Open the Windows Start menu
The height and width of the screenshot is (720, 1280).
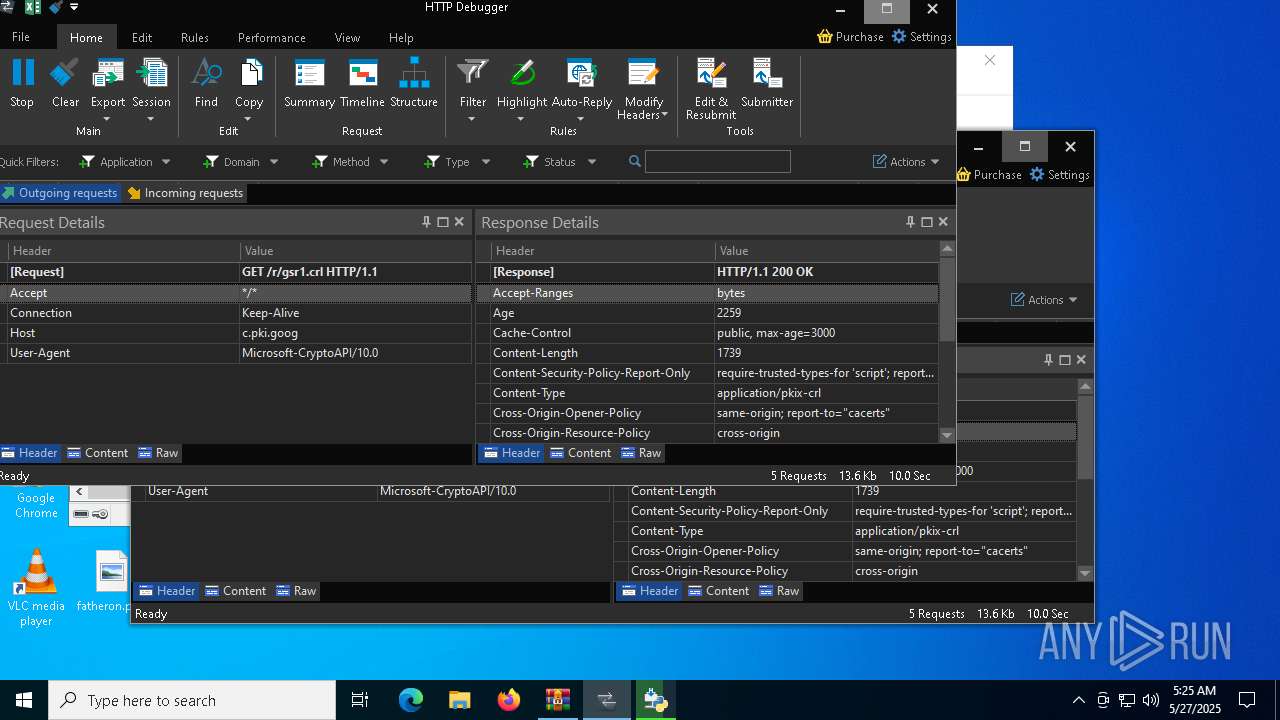coord(23,700)
